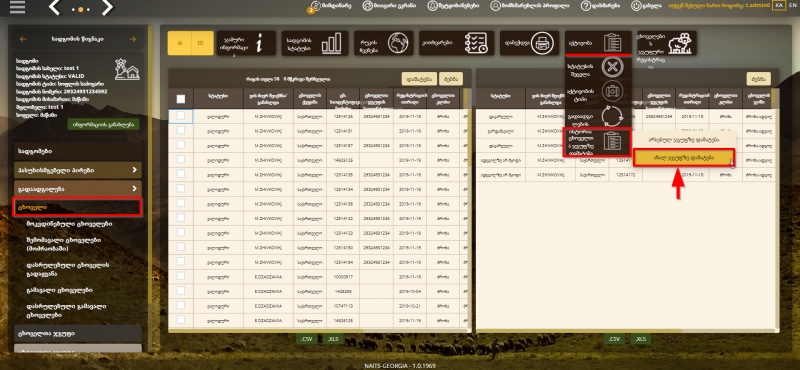This screenshot has width=800, height=370.
Task: Click the Add button above left table
Action: click(419, 79)
